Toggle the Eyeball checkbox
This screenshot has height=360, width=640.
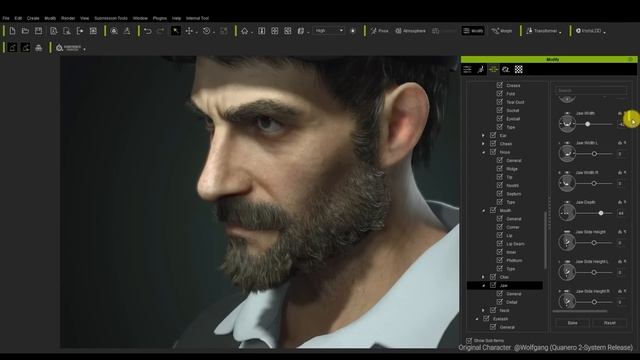click(x=500, y=118)
